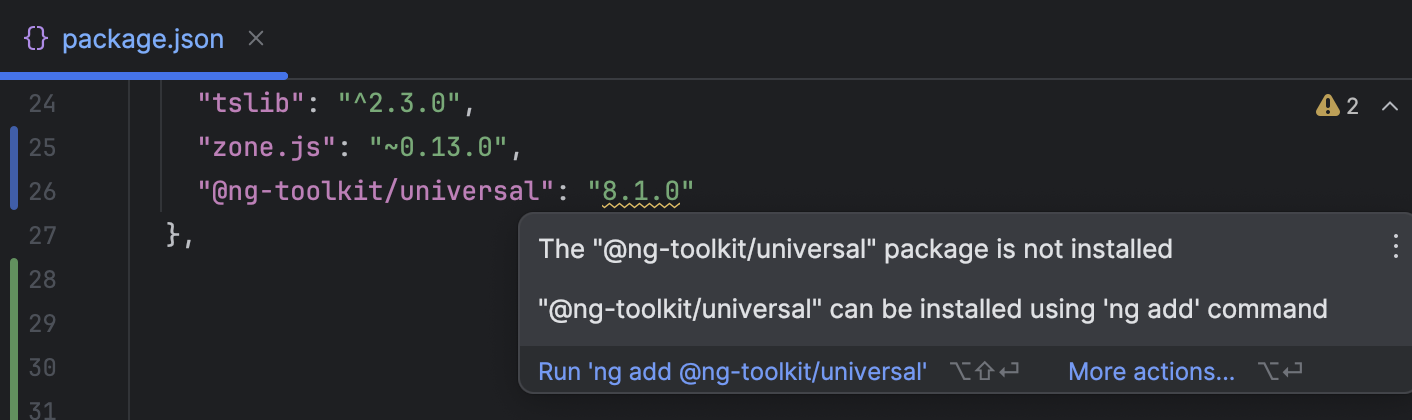Click the JSON braces icon on the package.json tab
This screenshot has height=420, width=1412.
(36, 40)
